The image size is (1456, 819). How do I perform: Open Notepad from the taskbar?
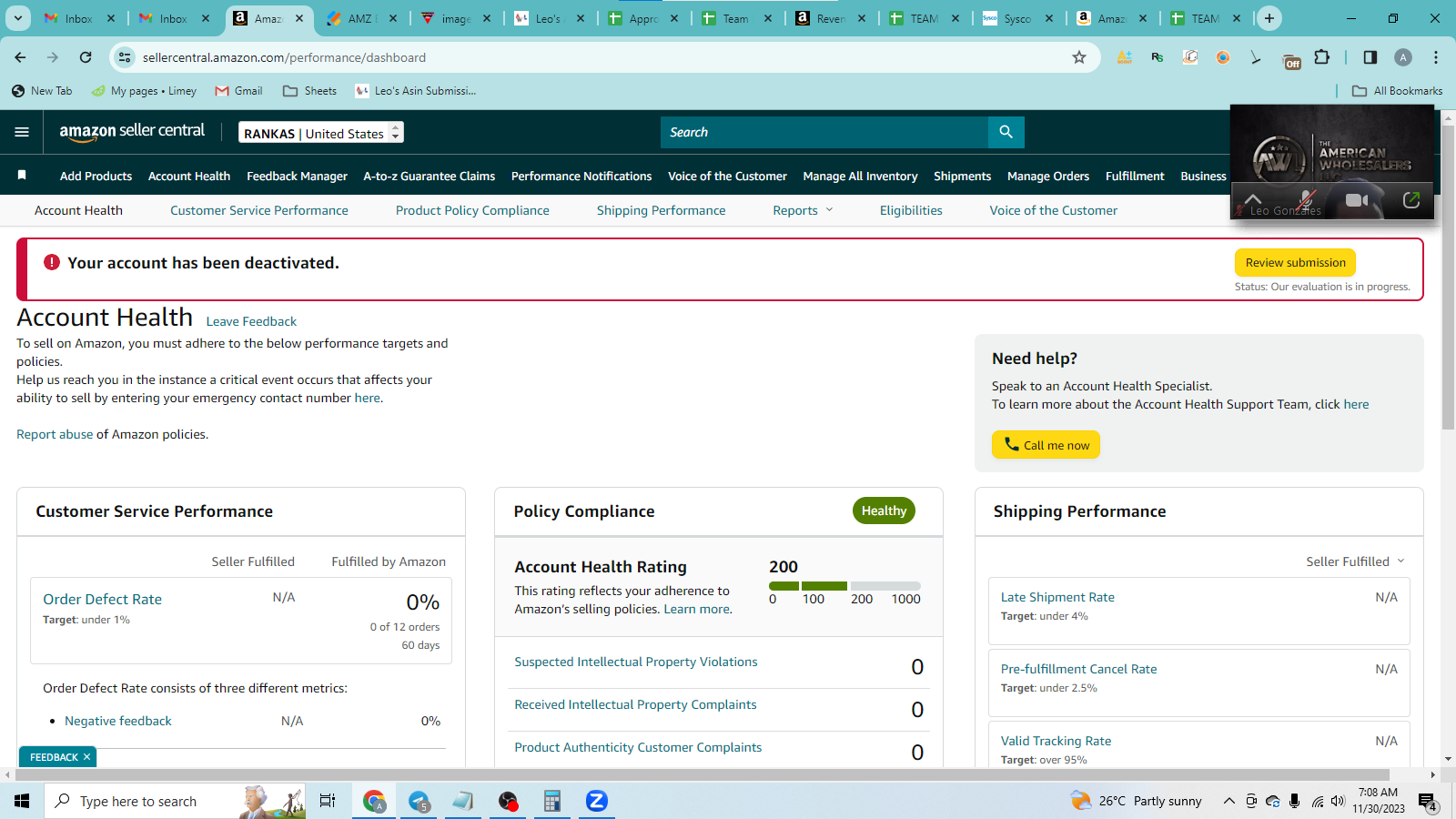tap(463, 801)
